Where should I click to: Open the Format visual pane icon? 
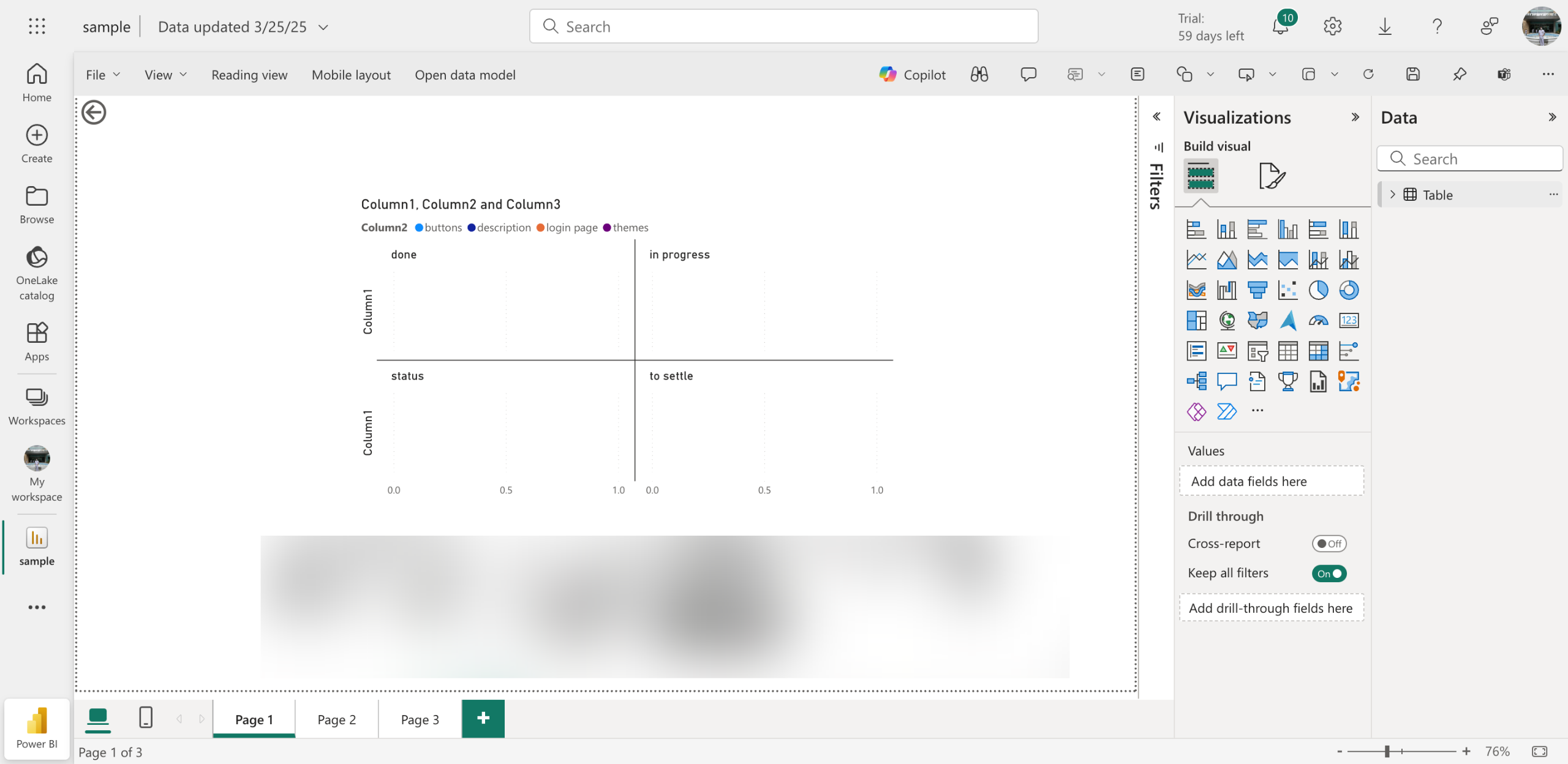tap(1272, 176)
